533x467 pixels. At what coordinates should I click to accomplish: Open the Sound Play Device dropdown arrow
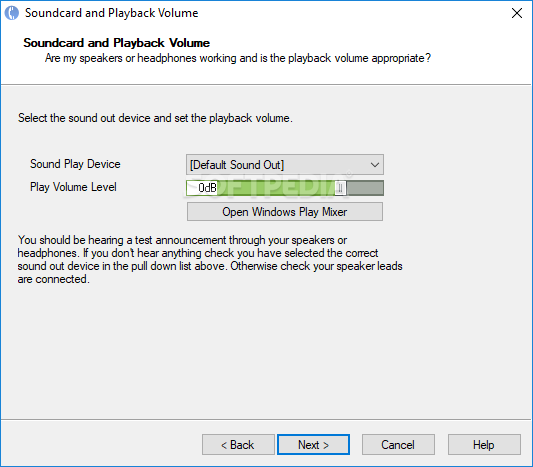coord(375,165)
